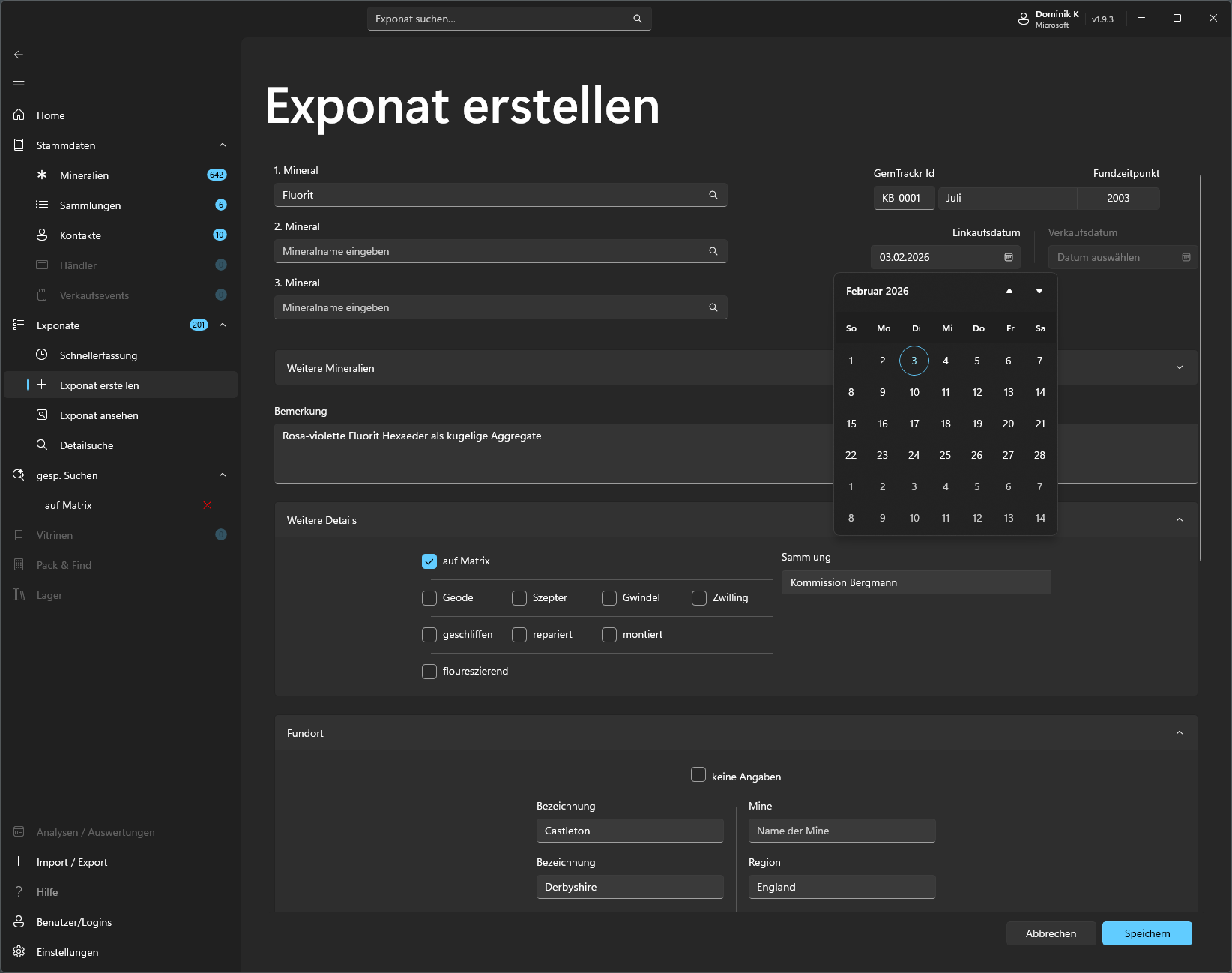Click the Sammlung field 'Kommission Bergmann'
1232x973 pixels.
pyautogui.click(x=917, y=582)
